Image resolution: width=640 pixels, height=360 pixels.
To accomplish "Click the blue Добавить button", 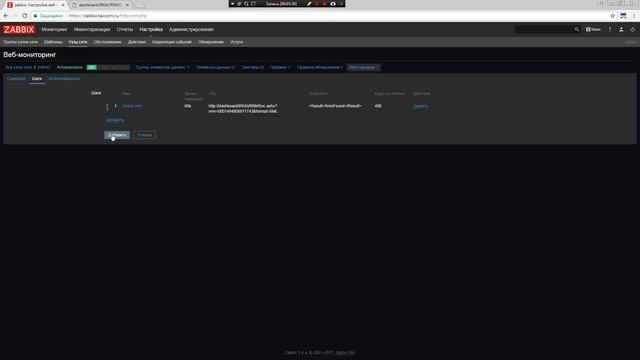I will [x=117, y=135].
